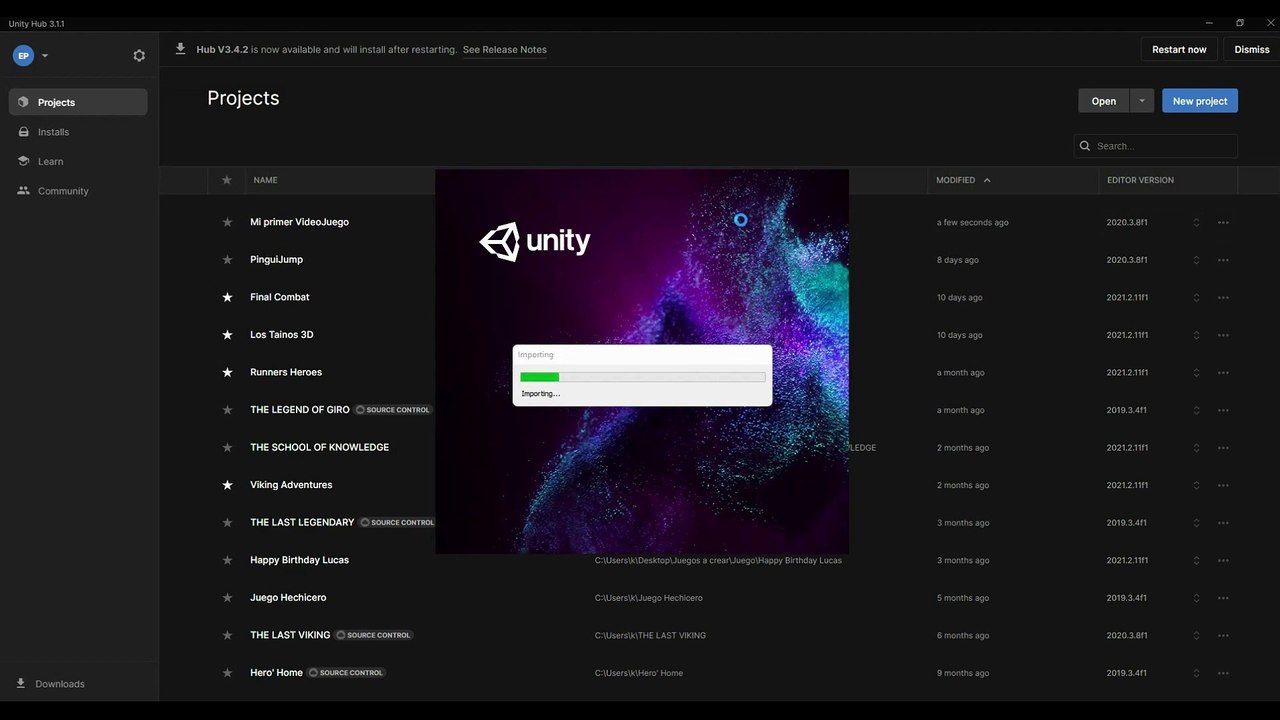This screenshot has height=720, width=1280.
Task: Toggle favorite star for Viking Adventures
Action: (227, 485)
